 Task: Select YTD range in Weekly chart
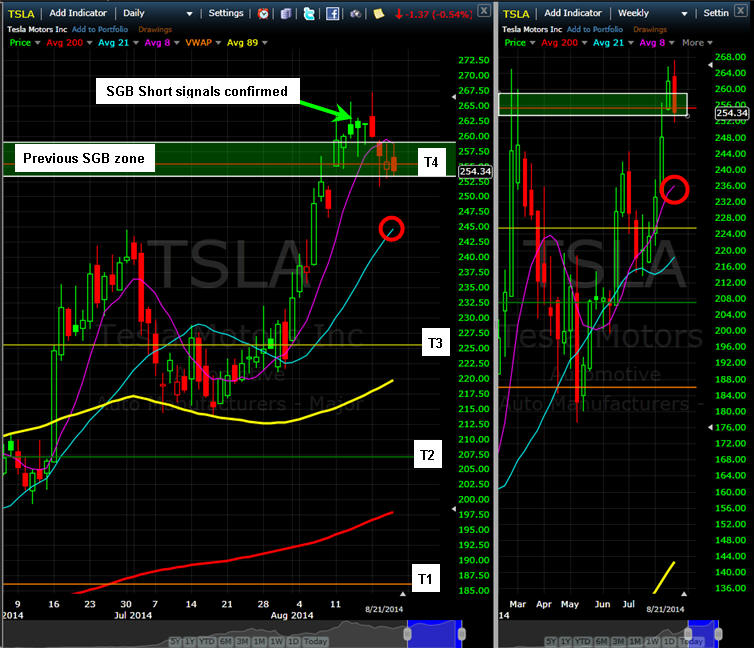pos(582,642)
